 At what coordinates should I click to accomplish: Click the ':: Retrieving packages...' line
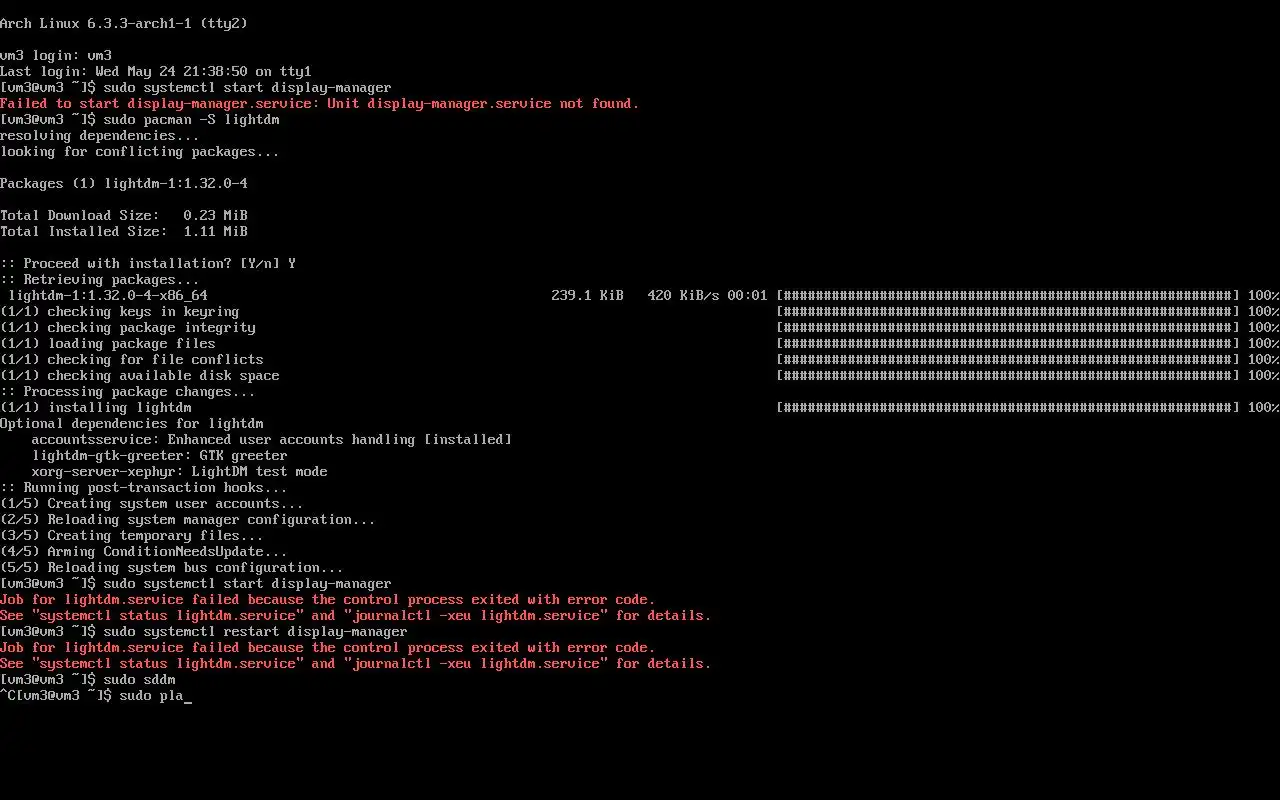[100, 279]
